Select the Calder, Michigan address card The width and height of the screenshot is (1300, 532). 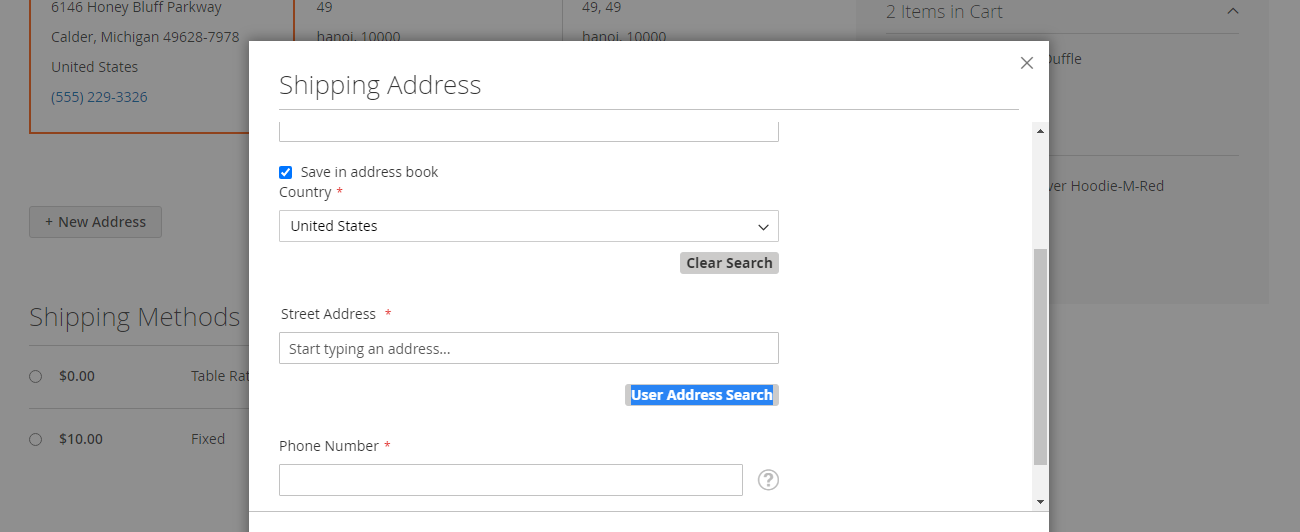point(145,37)
